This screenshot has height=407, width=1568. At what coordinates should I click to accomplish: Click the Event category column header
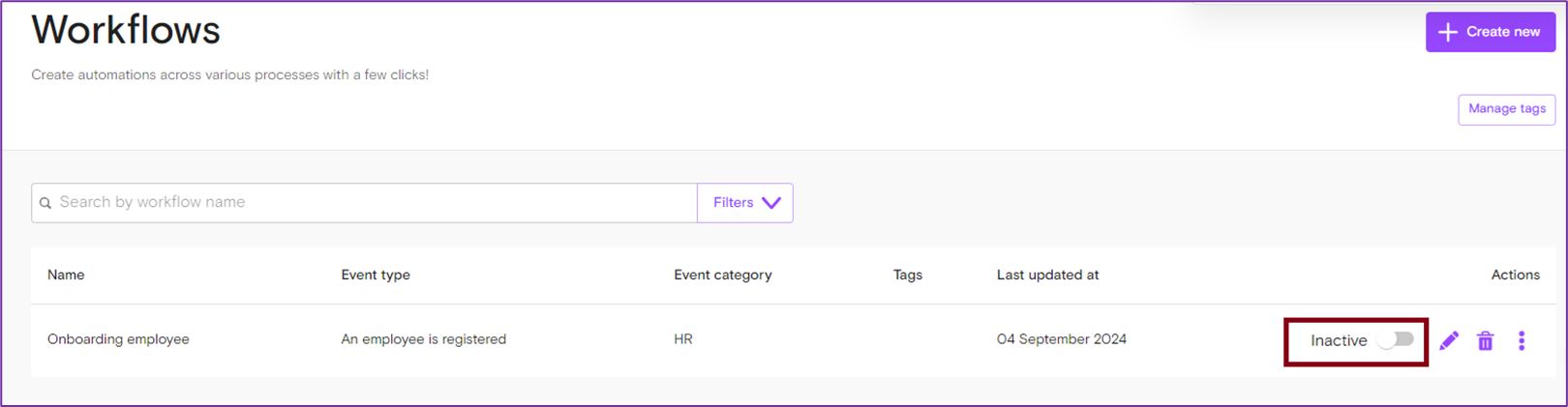pos(722,276)
